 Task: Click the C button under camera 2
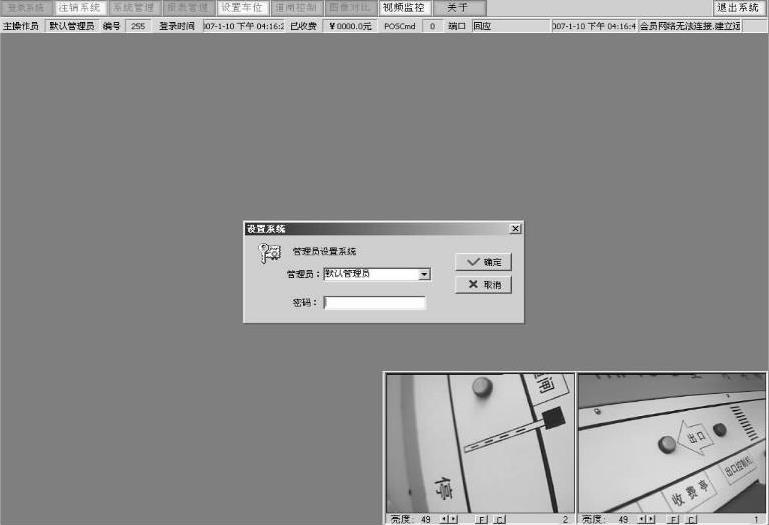pyautogui.click(x=499, y=520)
